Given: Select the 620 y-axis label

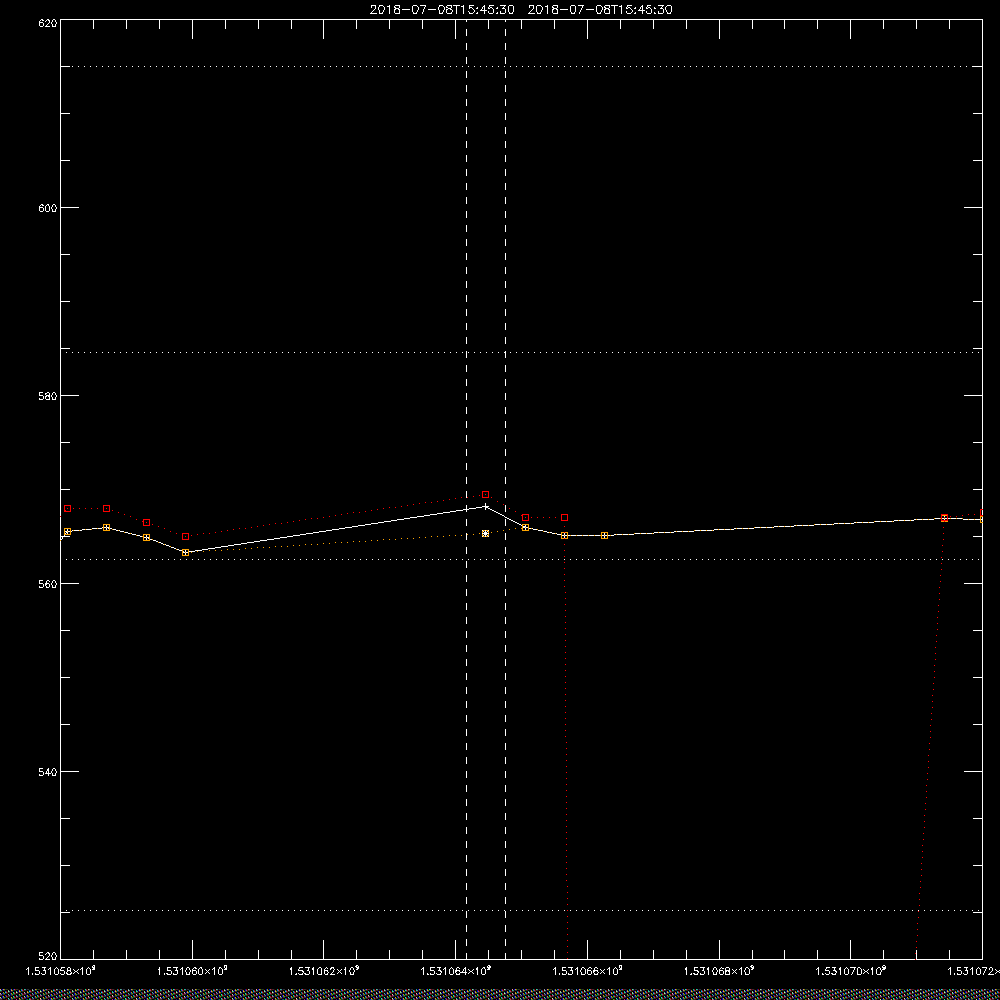Looking at the screenshot, I should [x=48, y=22].
